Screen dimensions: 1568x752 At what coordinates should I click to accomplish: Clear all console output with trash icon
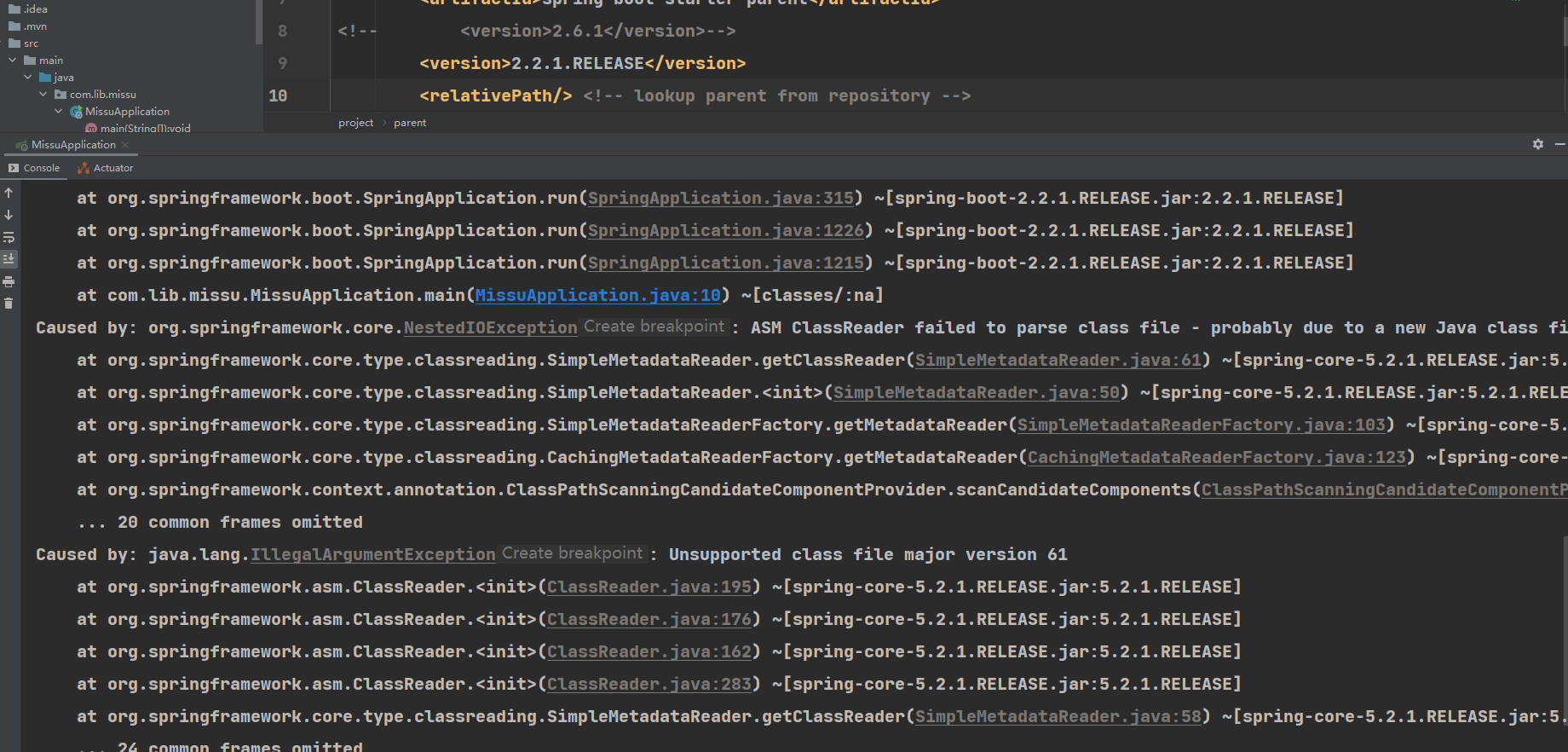tap(9, 304)
